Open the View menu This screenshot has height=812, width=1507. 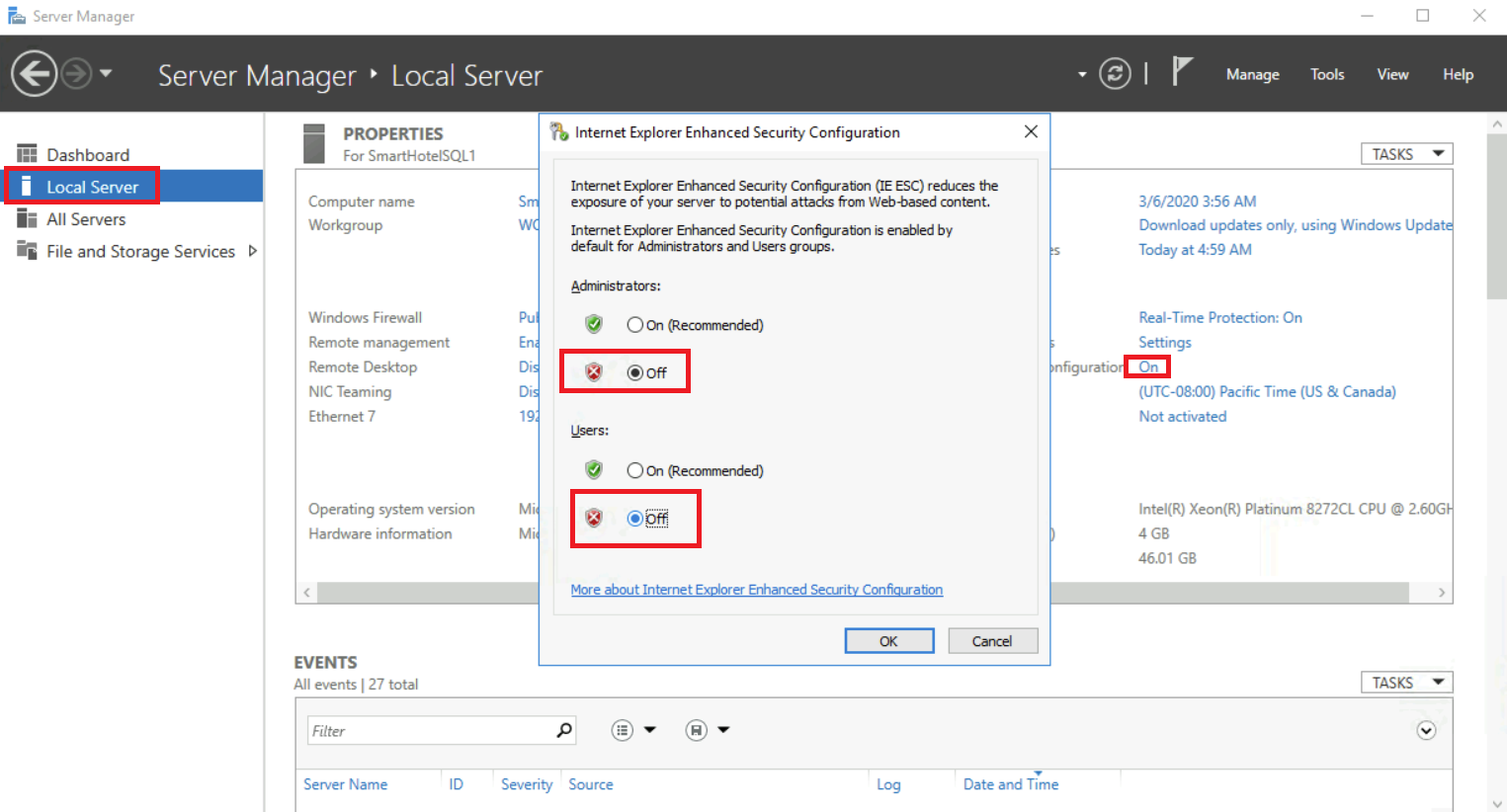tap(1392, 74)
